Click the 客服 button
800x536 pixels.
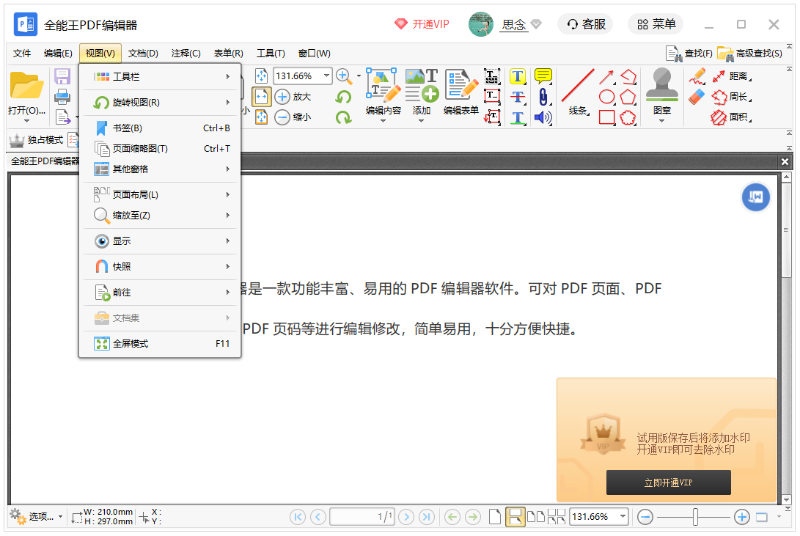(x=586, y=24)
